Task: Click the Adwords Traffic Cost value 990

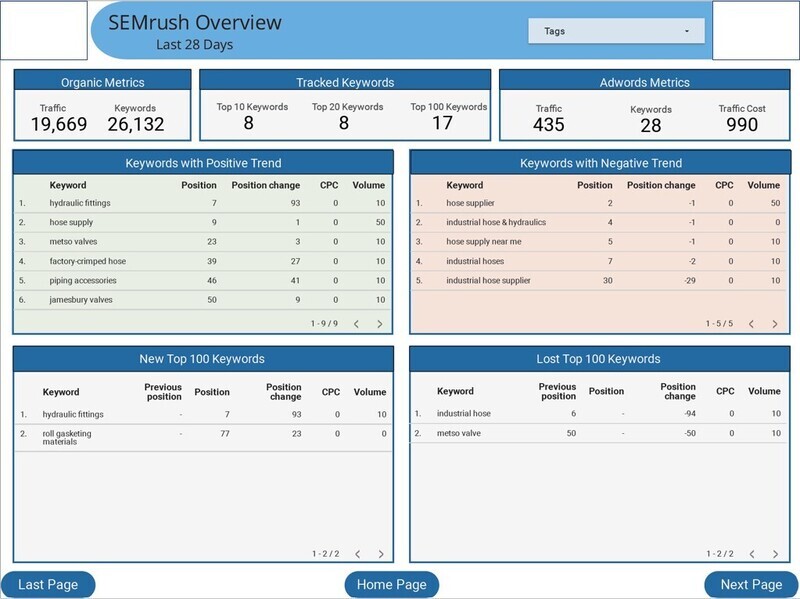Action: point(742,125)
